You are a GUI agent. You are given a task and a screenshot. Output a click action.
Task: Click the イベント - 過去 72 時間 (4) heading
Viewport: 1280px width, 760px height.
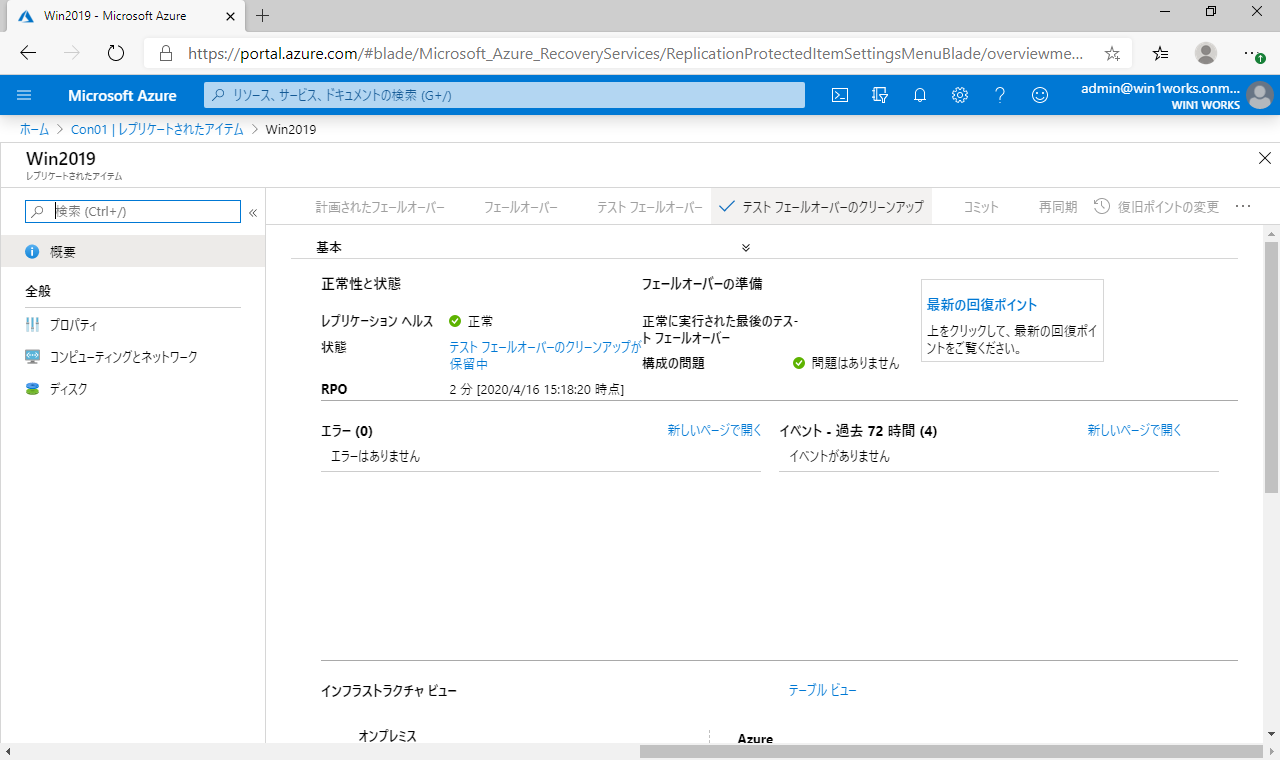pos(858,431)
